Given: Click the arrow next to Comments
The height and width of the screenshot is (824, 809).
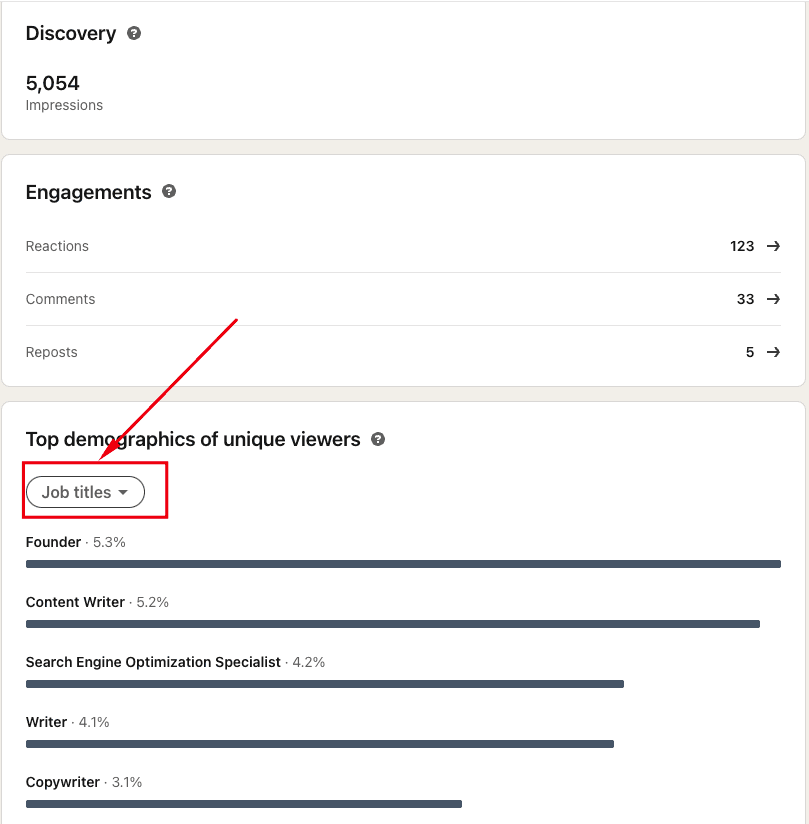Looking at the screenshot, I should pos(772,299).
